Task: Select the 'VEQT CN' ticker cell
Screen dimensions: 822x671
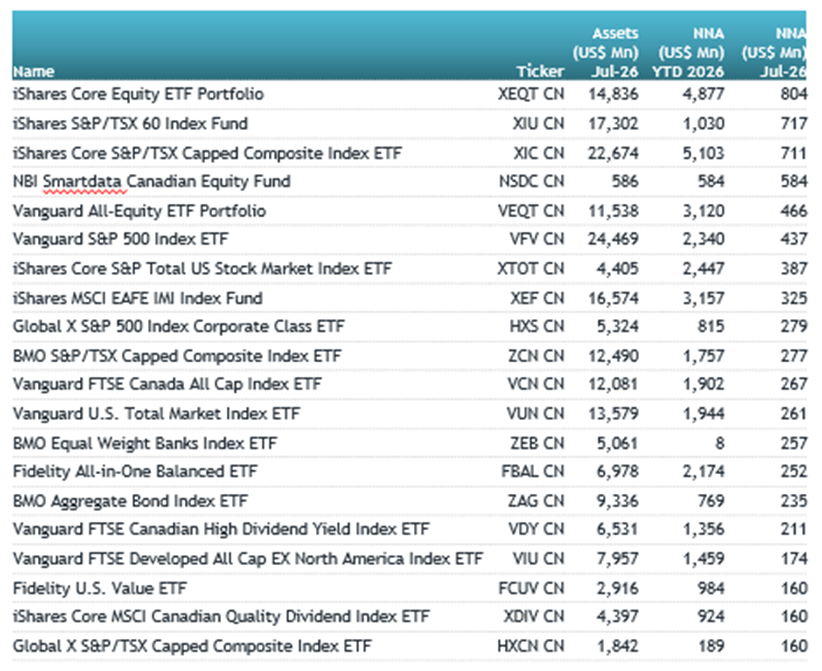Action: [531, 211]
